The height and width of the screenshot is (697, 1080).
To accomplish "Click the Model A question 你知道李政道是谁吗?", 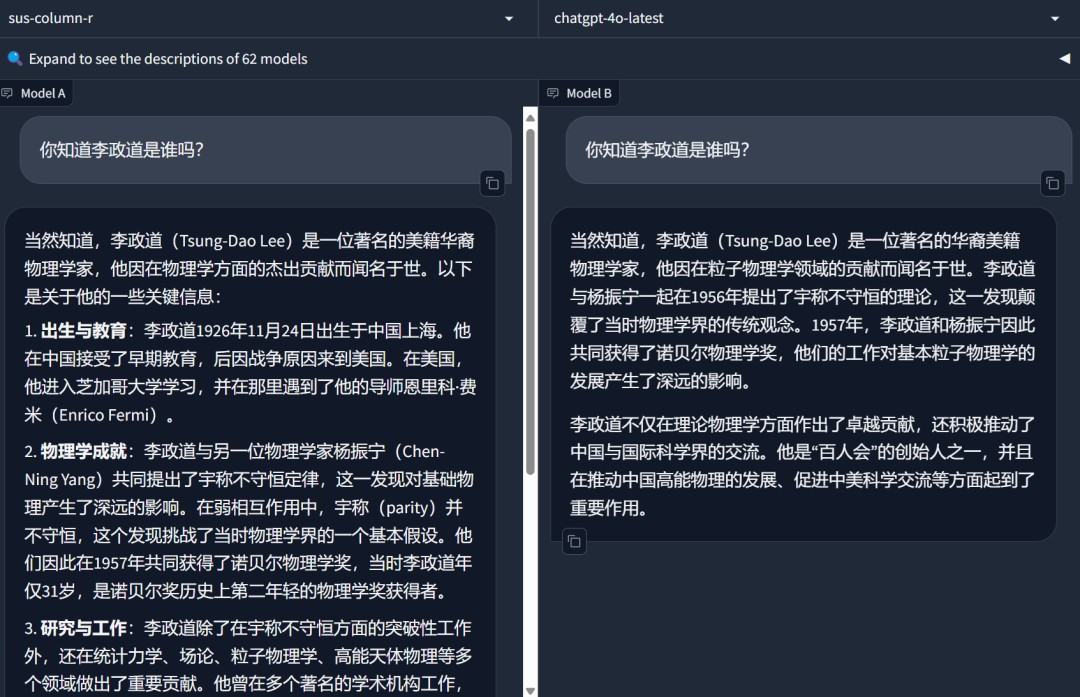I will pos(122,150).
